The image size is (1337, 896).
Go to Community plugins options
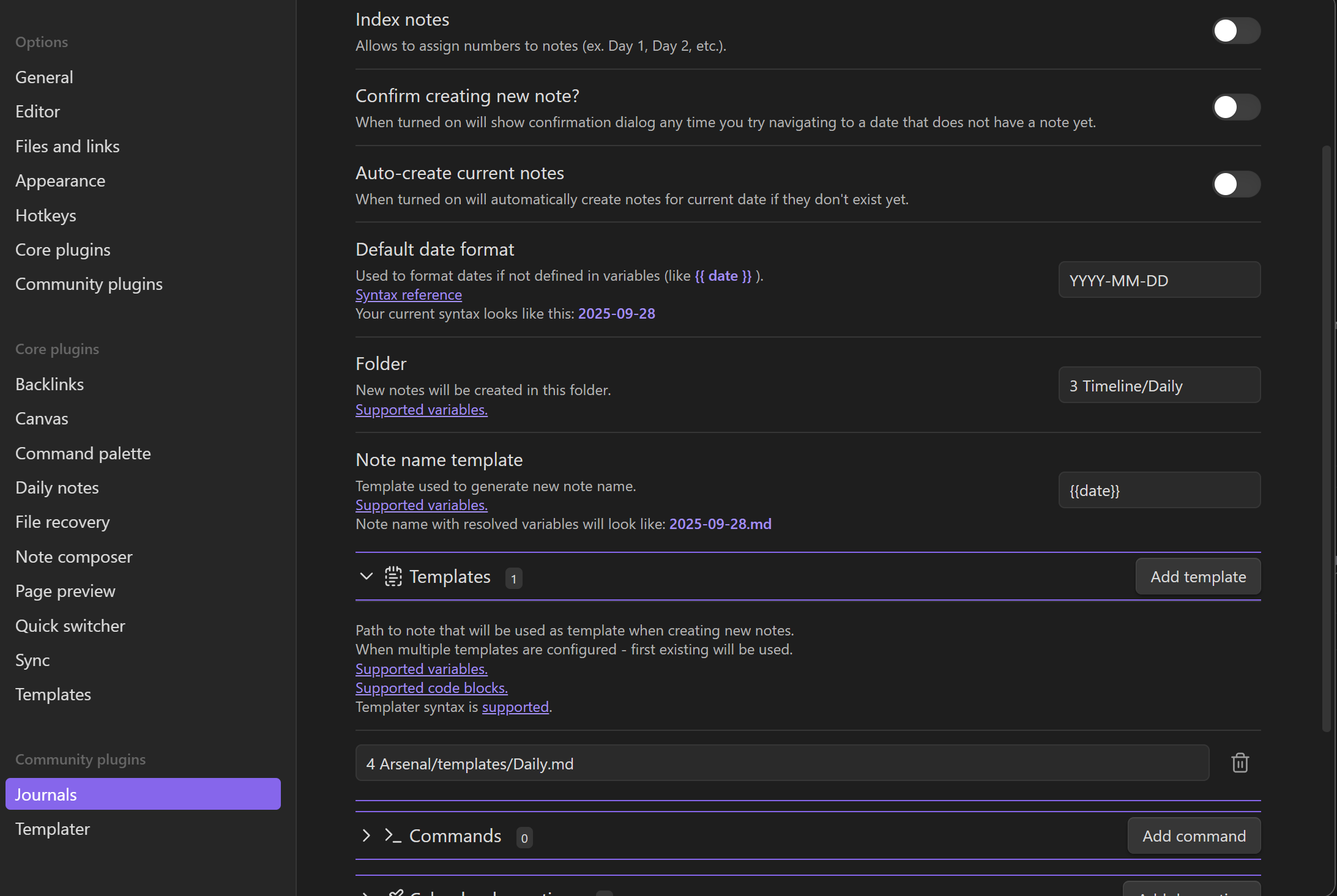point(89,284)
